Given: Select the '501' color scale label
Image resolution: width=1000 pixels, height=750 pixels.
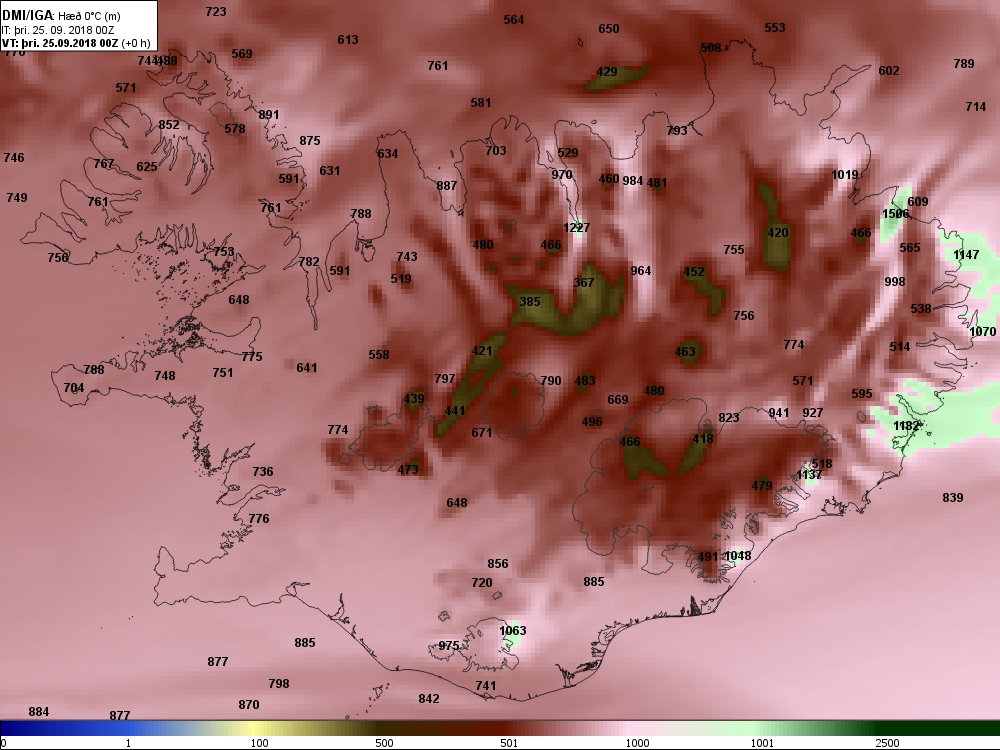Looking at the screenshot, I should point(509,743).
